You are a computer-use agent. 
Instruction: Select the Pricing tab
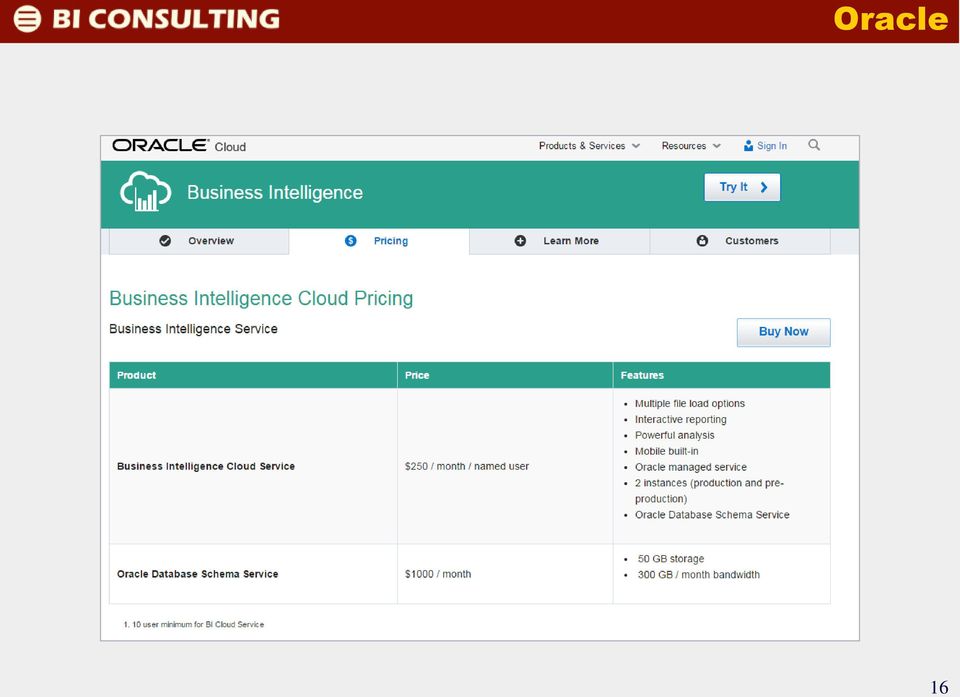click(x=379, y=241)
